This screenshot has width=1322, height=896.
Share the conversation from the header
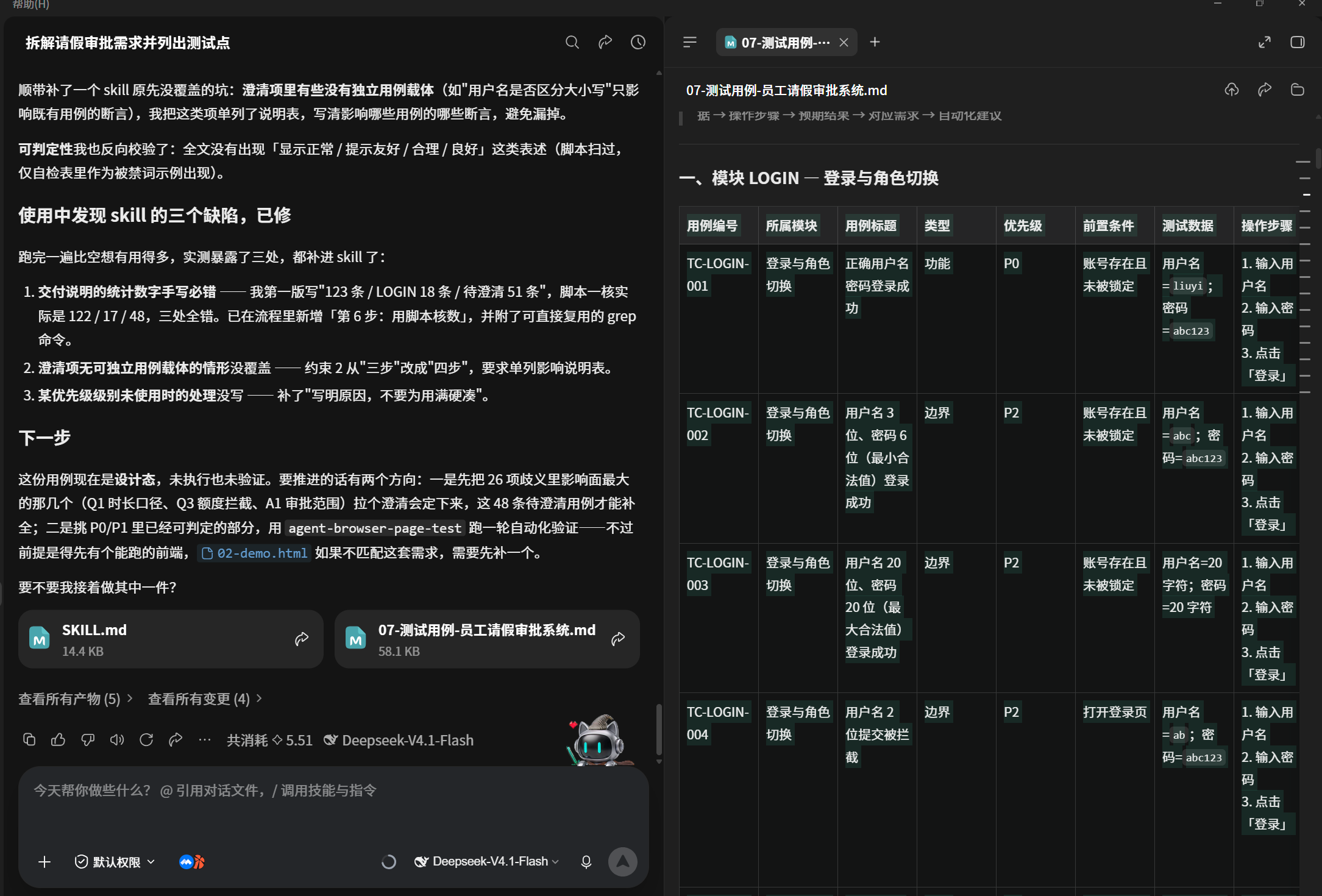click(x=605, y=42)
